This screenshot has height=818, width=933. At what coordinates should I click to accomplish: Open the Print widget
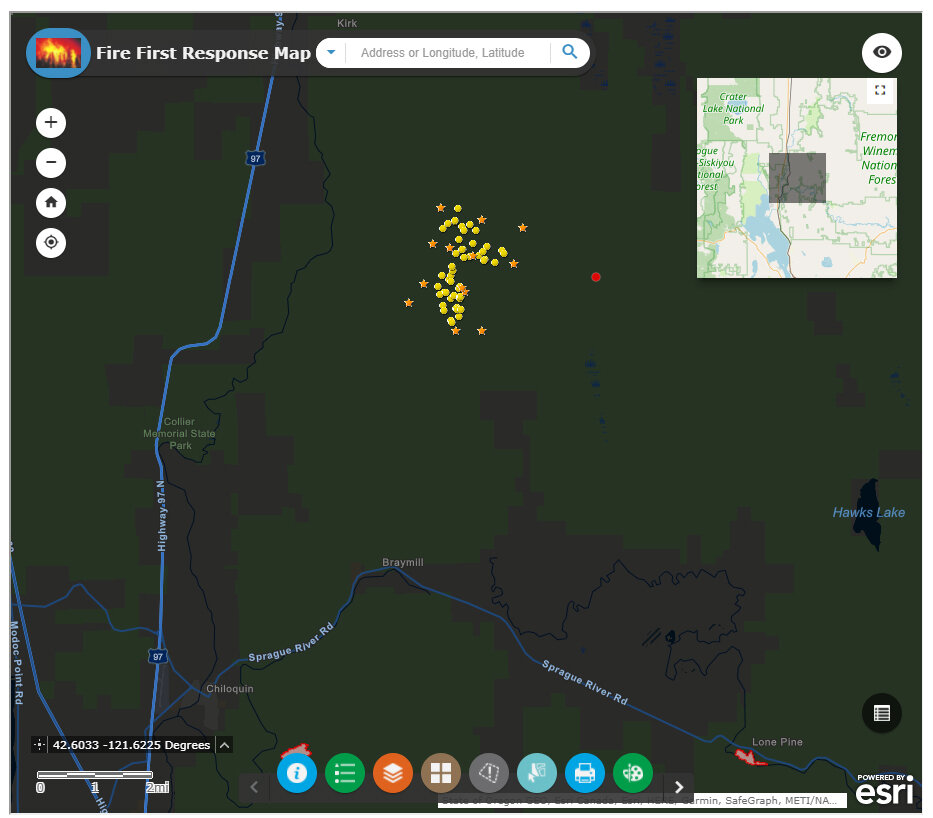pyautogui.click(x=584, y=773)
